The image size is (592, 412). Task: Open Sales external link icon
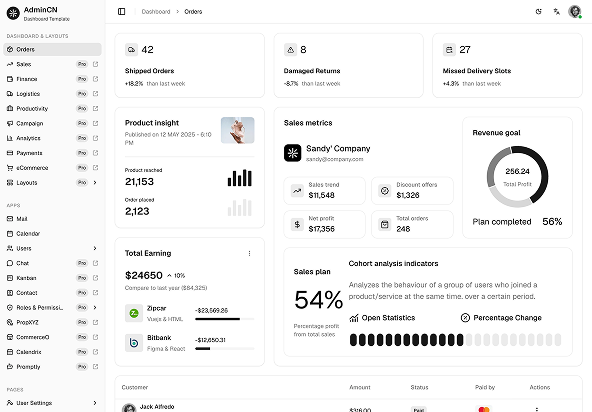pos(95,64)
